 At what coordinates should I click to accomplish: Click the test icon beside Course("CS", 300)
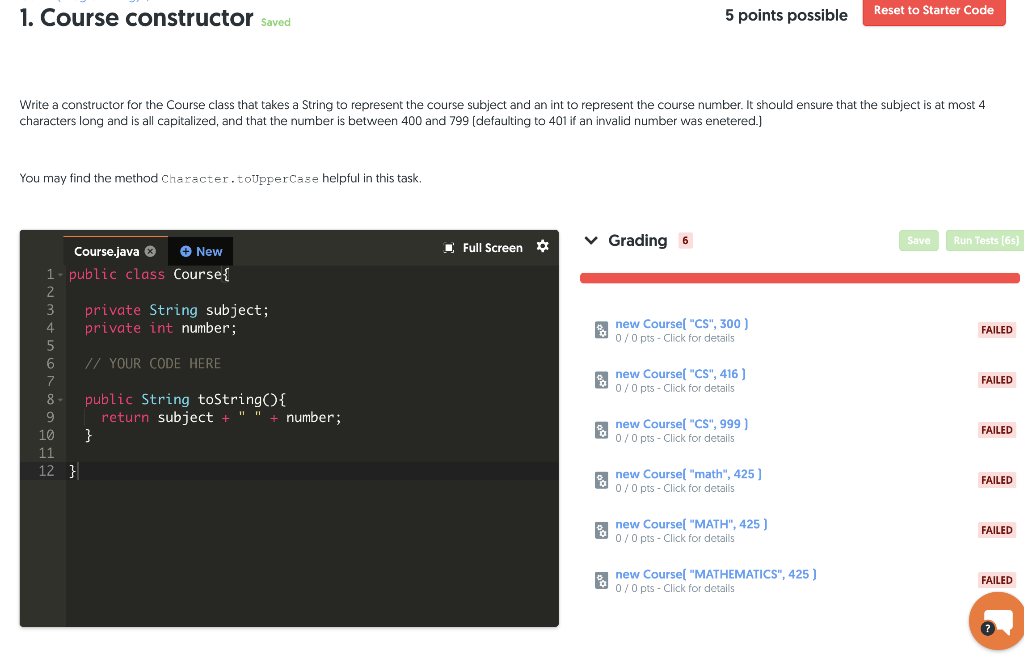point(601,330)
